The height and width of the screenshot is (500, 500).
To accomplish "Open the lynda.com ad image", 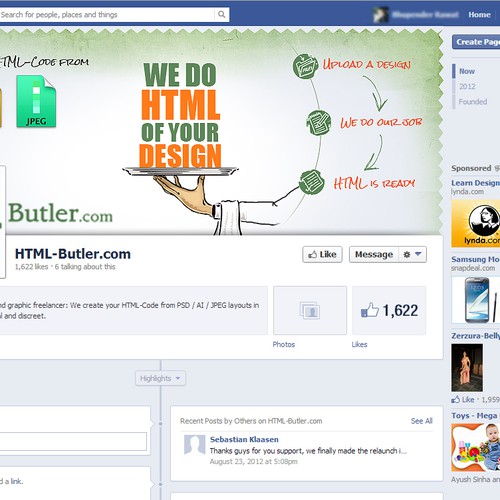I will pyautogui.click(x=476, y=223).
